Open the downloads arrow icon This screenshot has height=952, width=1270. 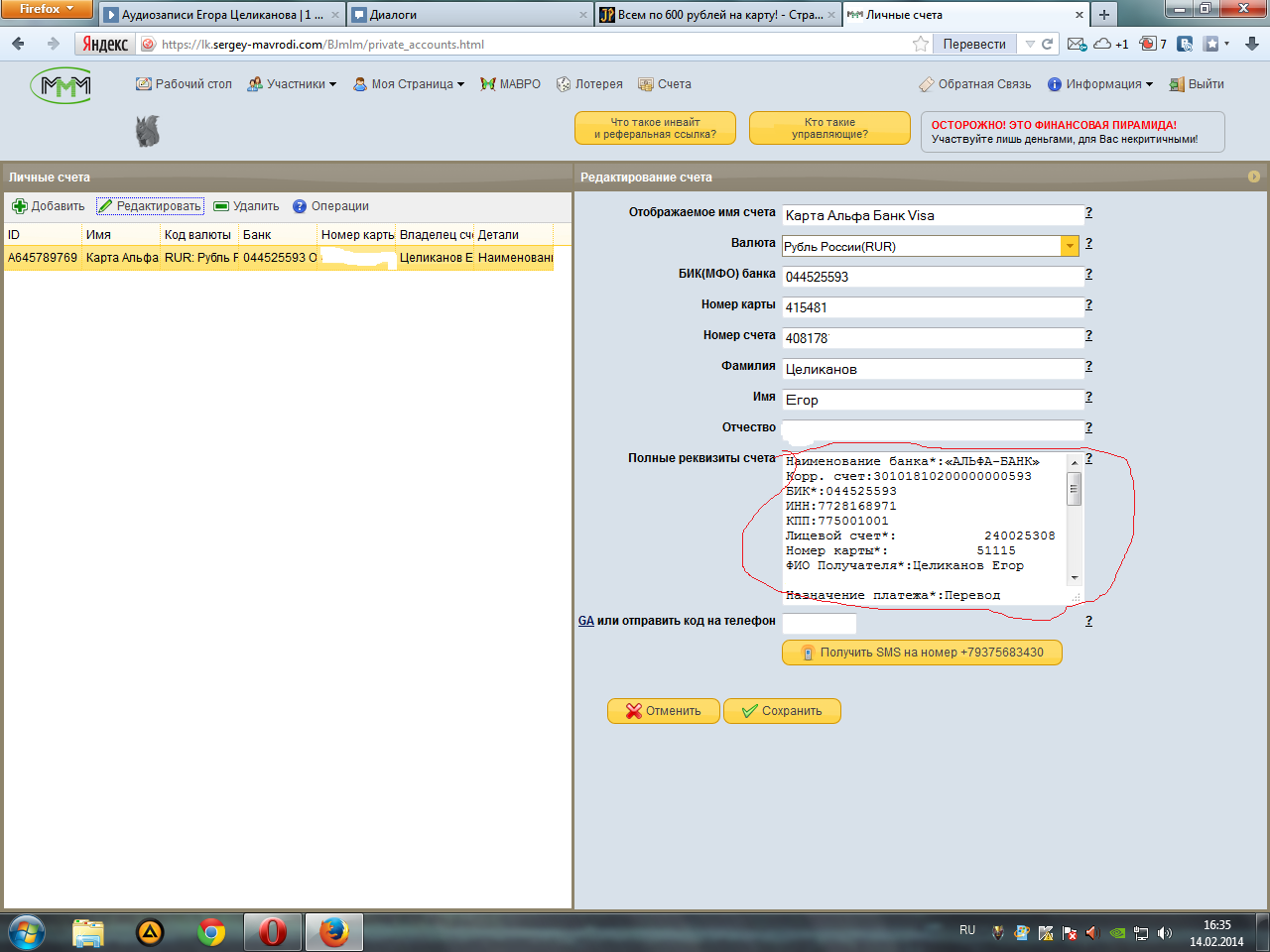1252,44
